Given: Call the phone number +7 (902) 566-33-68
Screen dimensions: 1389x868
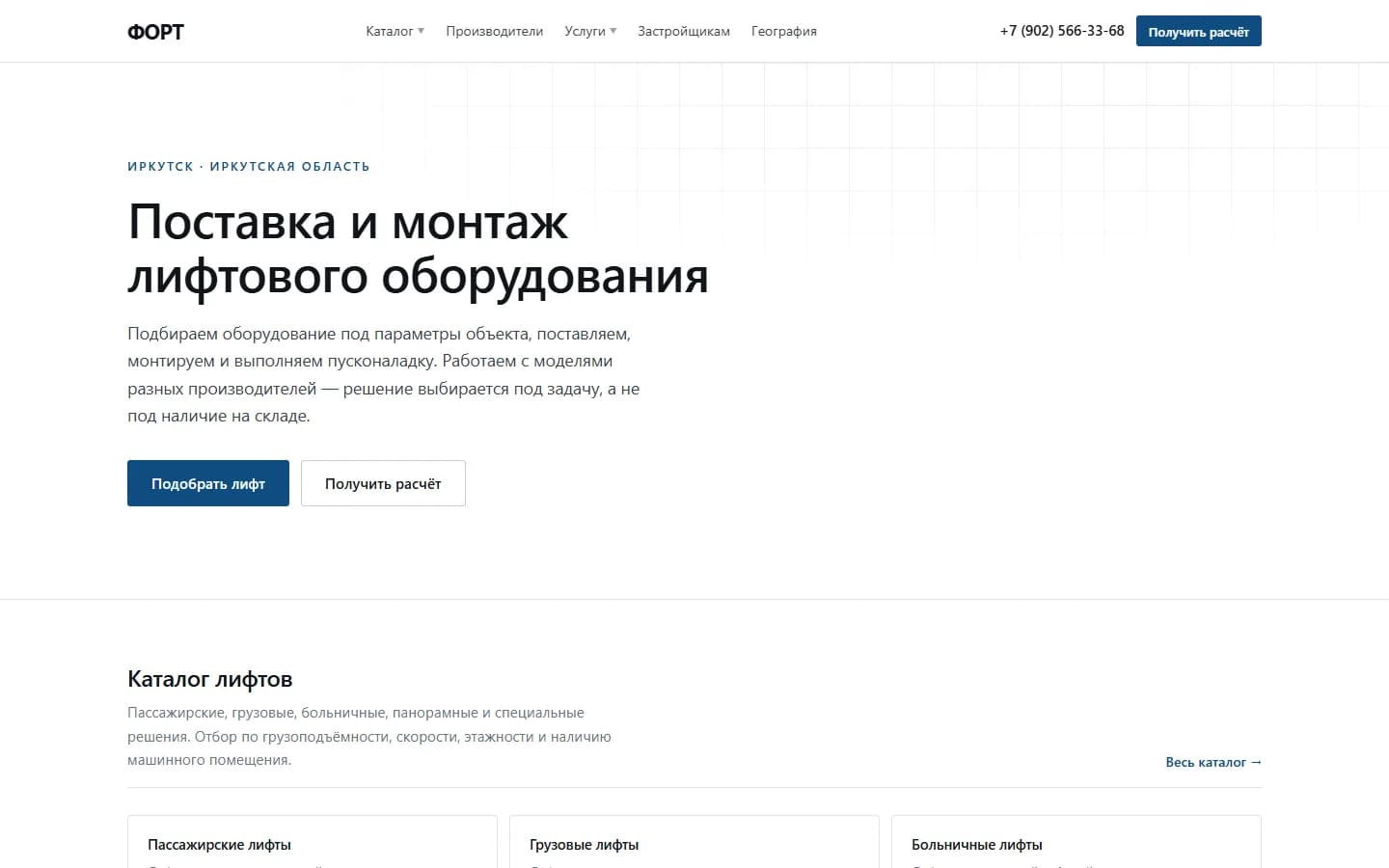Looking at the screenshot, I should pyautogui.click(x=1062, y=31).
